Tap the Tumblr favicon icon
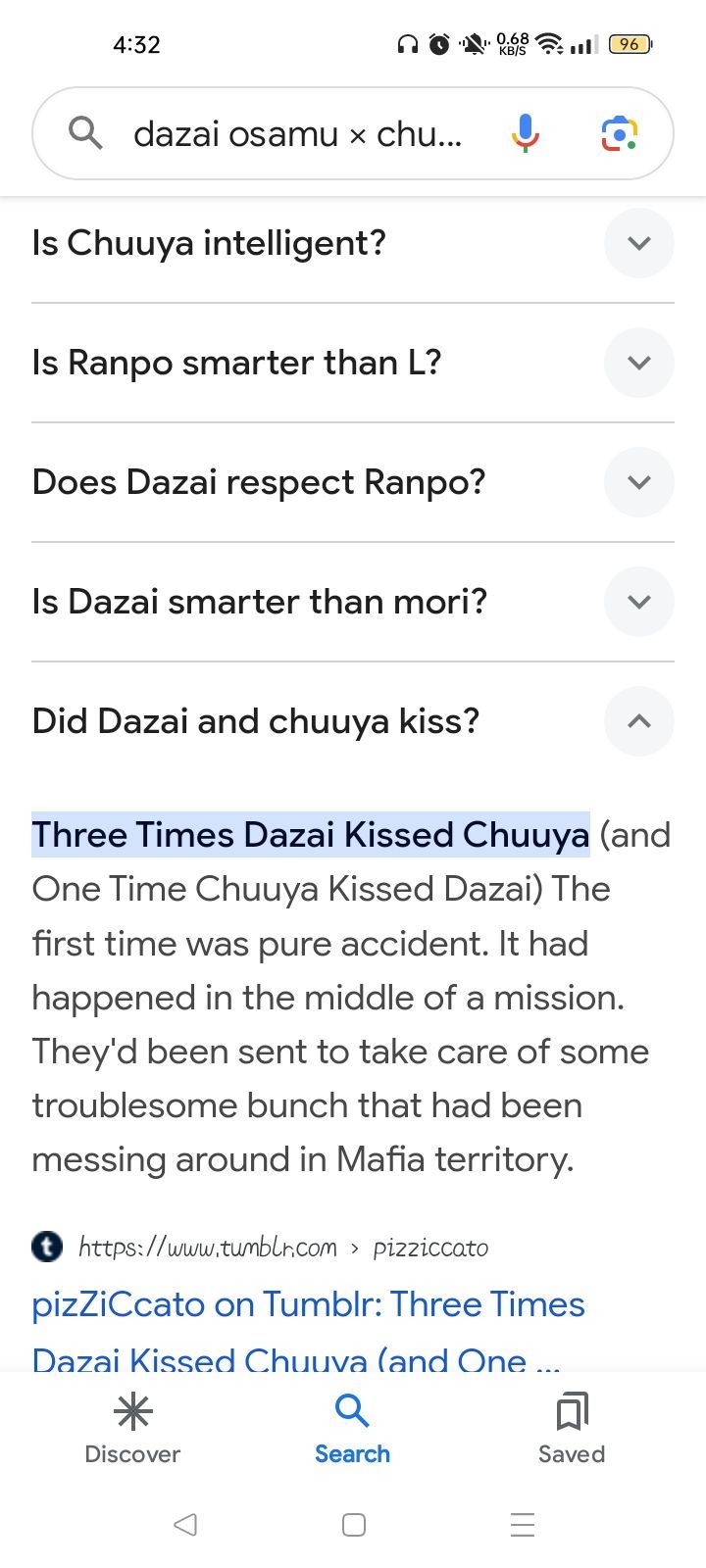 point(47,1247)
